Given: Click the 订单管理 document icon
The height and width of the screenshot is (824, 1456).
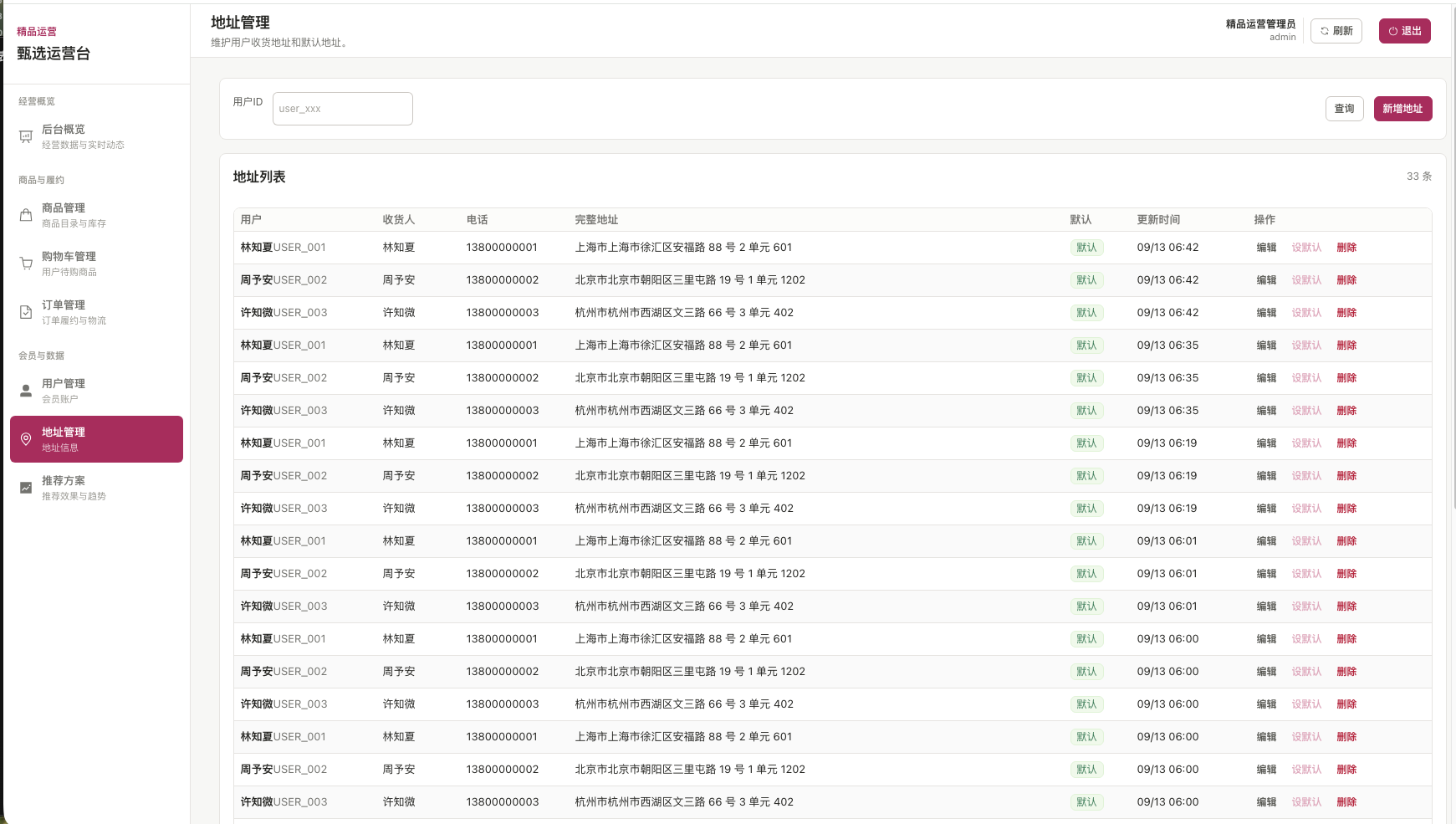Looking at the screenshot, I should coord(26,312).
